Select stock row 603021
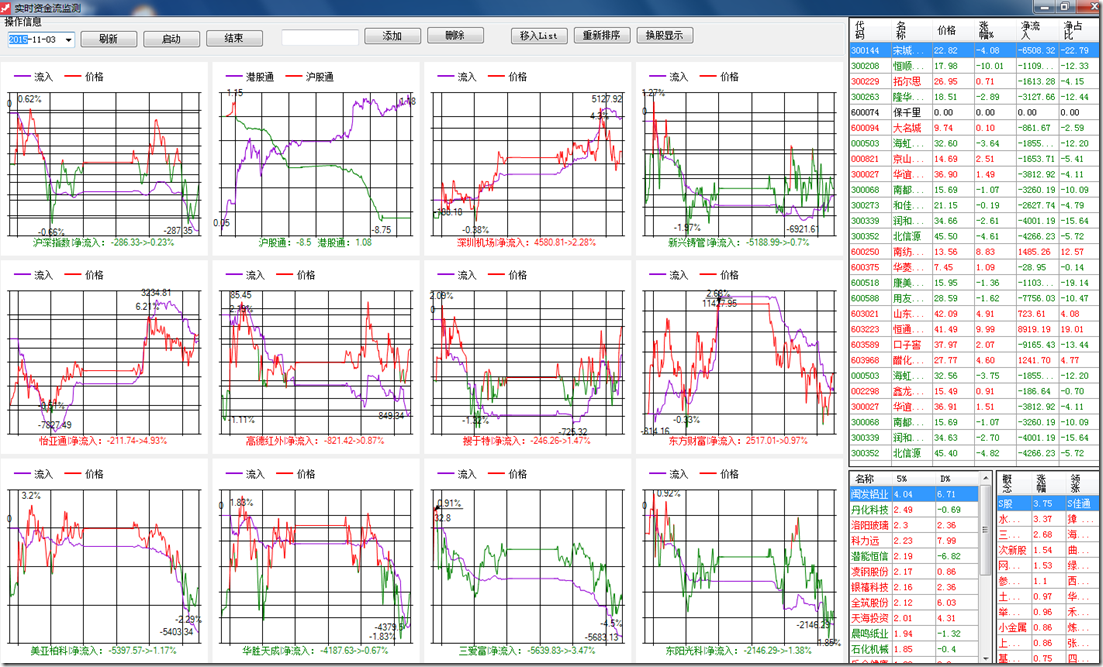1103x667 pixels. click(x=974, y=314)
